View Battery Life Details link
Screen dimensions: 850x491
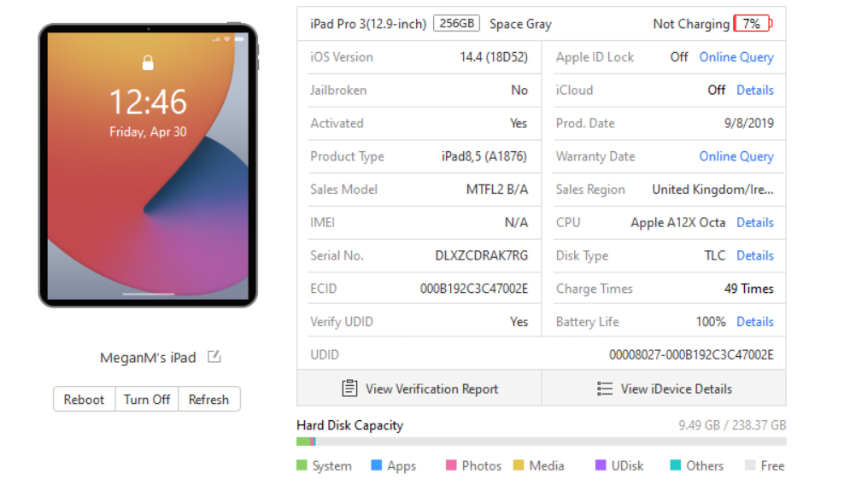coord(755,321)
